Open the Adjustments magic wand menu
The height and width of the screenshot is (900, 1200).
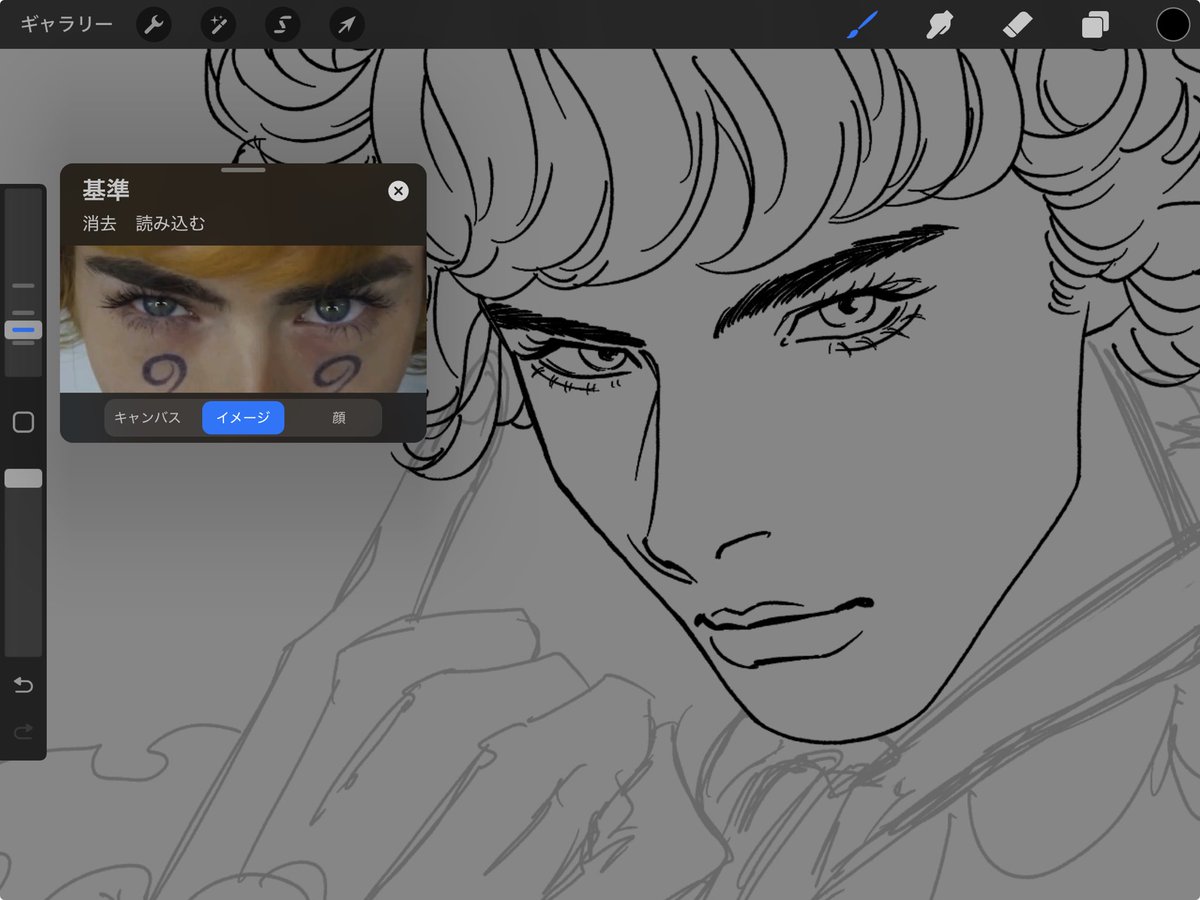[218, 25]
